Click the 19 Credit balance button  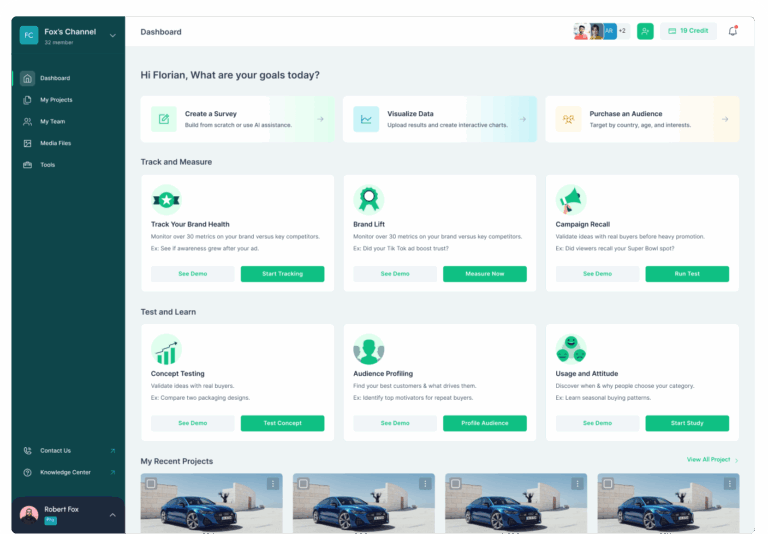tap(688, 31)
